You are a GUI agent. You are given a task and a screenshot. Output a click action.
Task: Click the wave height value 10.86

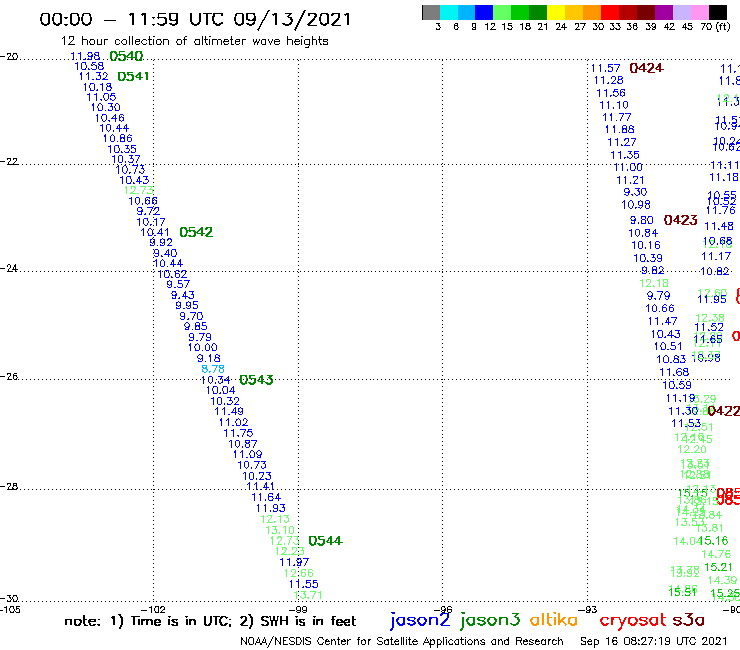(x=118, y=138)
